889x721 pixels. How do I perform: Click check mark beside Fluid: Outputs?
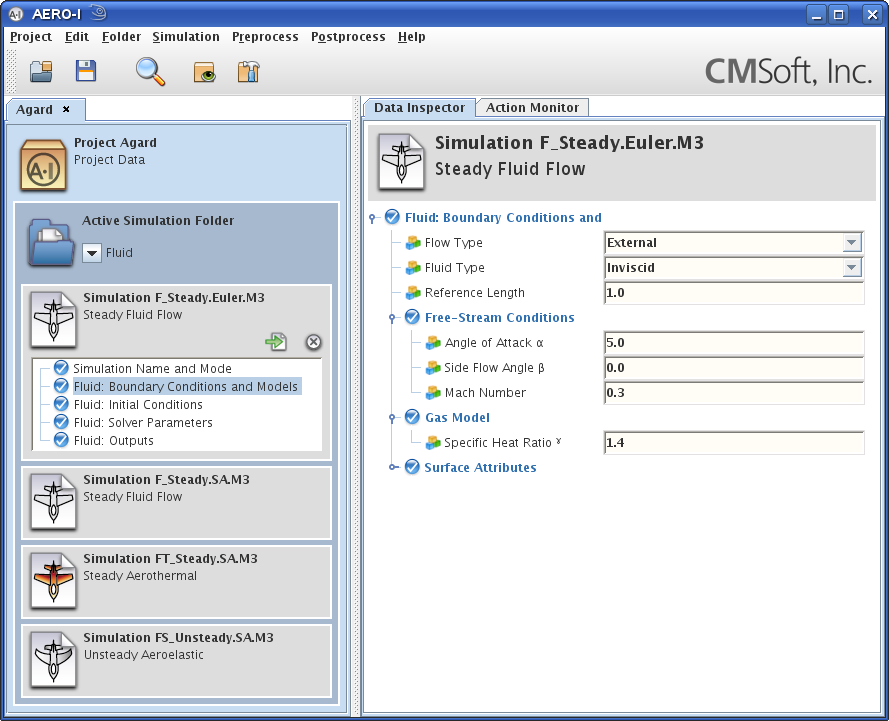[x=61, y=440]
